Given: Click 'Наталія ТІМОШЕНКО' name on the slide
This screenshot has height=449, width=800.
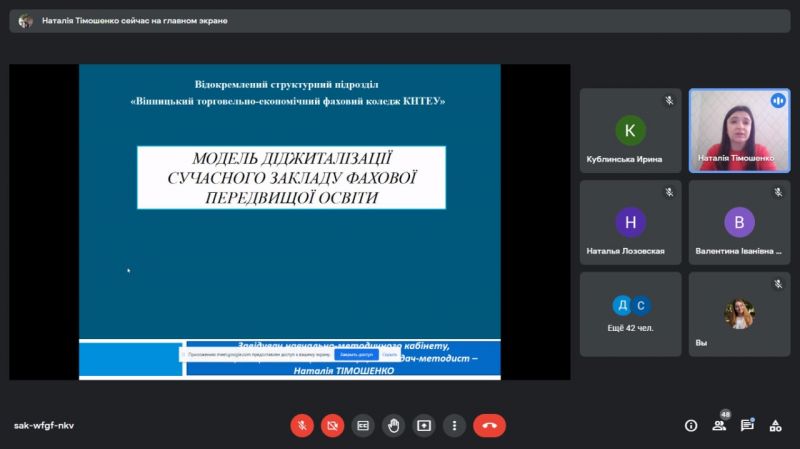Looking at the screenshot, I should pos(344,371).
